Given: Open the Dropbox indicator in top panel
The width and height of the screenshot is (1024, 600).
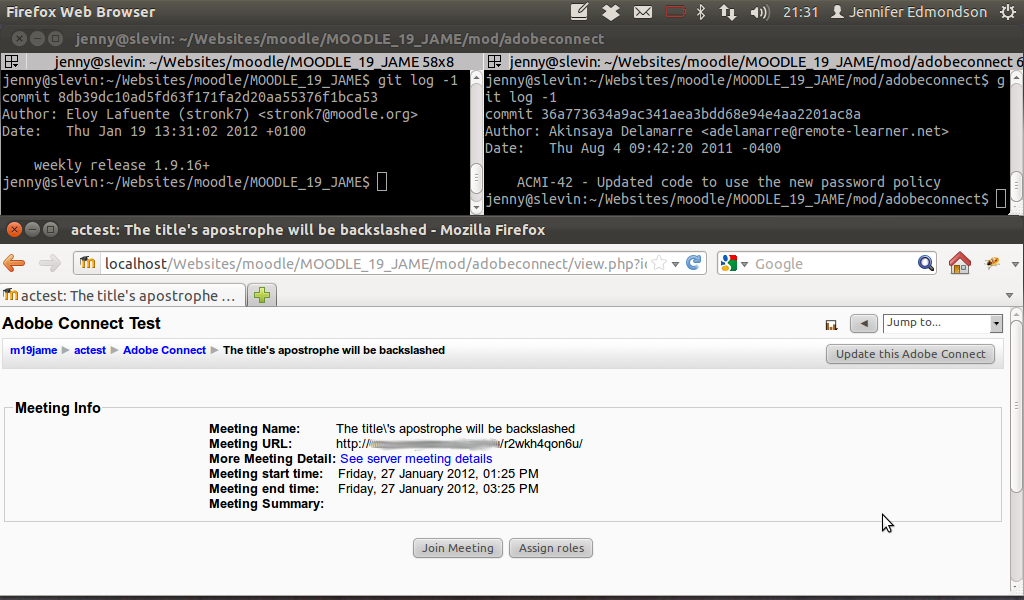Looking at the screenshot, I should click(x=611, y=12).
